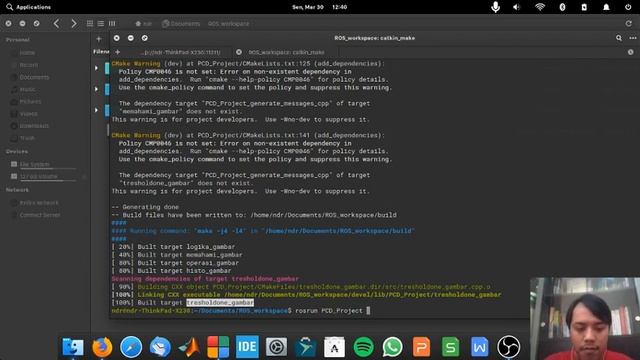Go to the ROS_workspace breadcrumb
The width and height of the screenshot is (640, 360).
point(229,24)
